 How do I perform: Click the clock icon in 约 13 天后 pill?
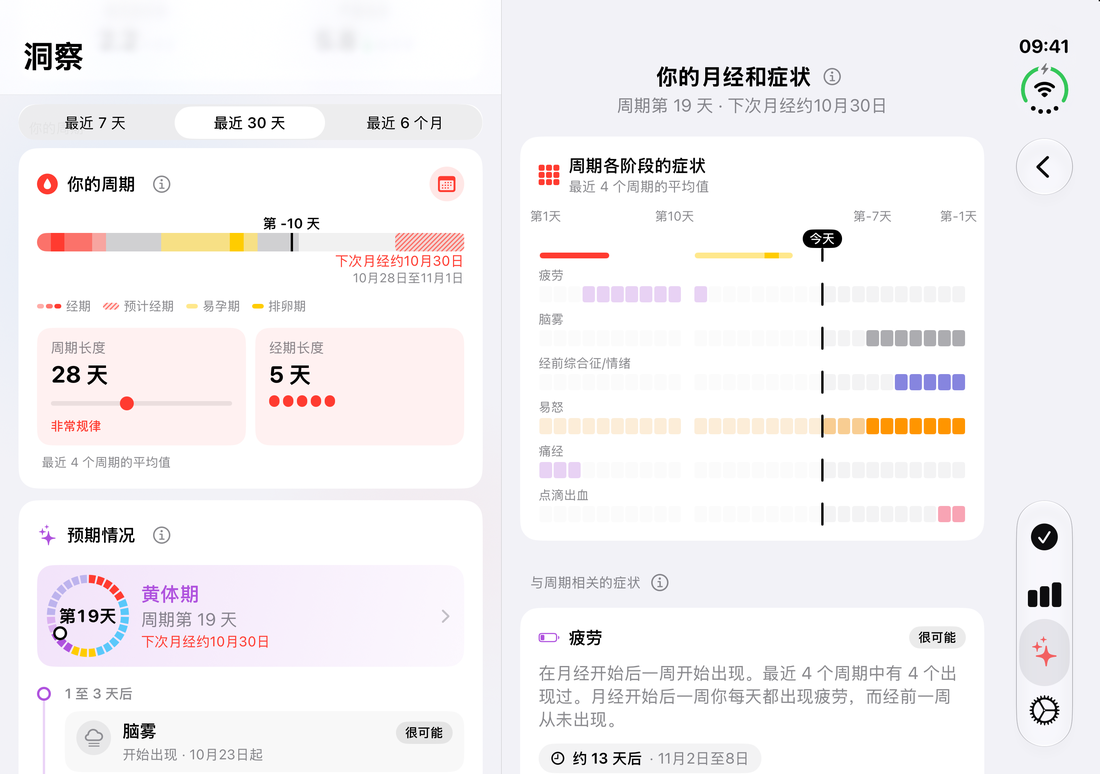[x=558, y=759]
